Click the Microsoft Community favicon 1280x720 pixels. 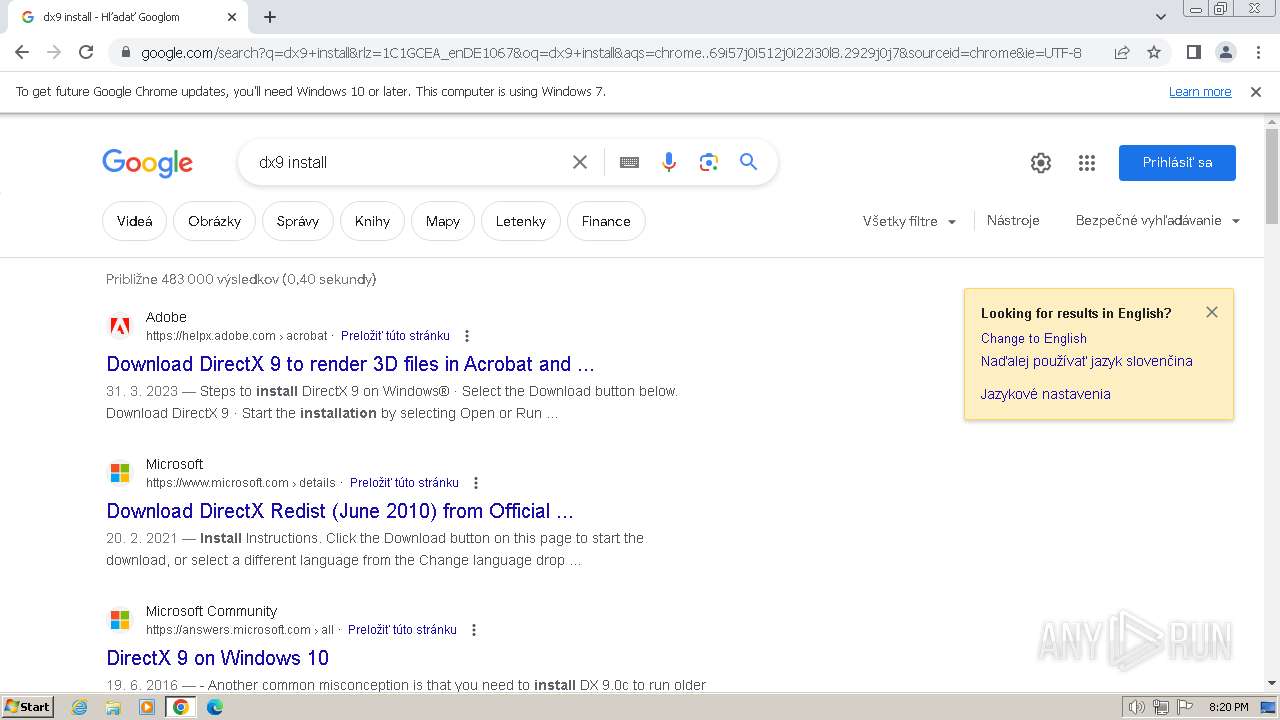pos(120,620)
